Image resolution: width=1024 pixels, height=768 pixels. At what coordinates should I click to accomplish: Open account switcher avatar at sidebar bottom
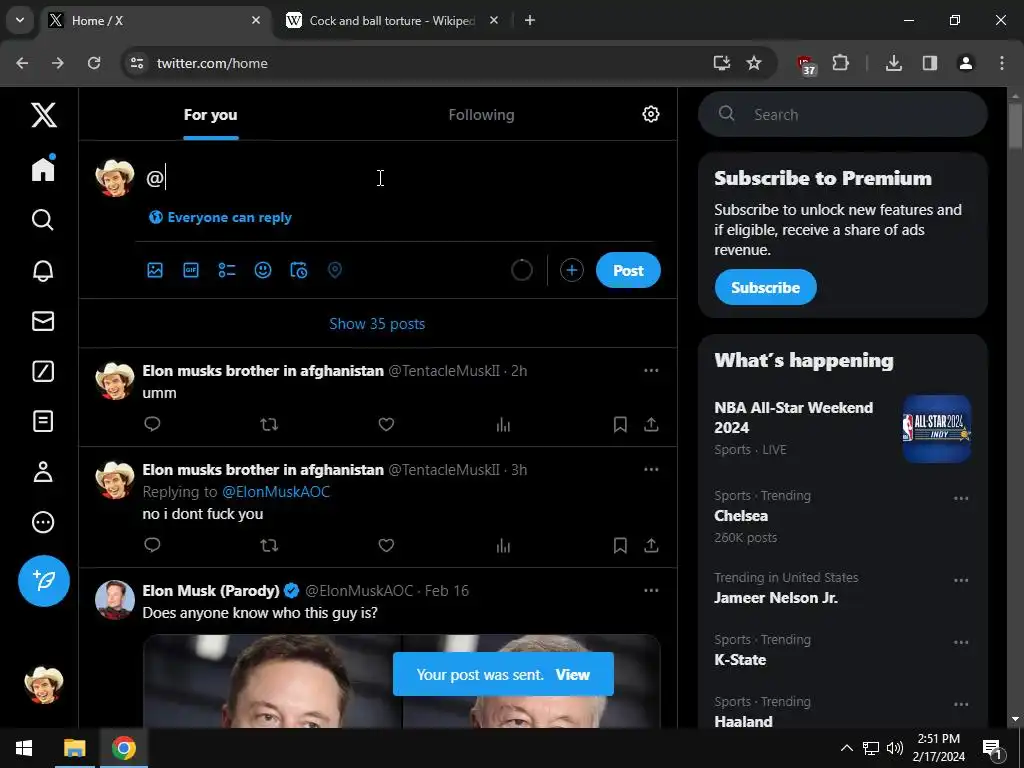pos(44,685)
